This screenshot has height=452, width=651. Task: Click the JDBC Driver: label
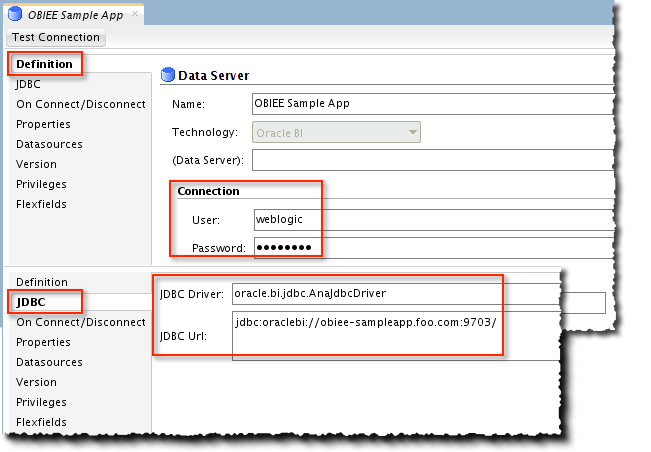point(192,294)
